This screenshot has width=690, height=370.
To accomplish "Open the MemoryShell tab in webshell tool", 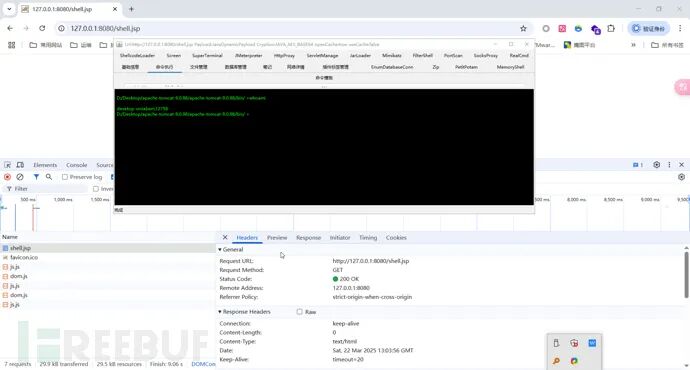I will pyautogui.click(x=510, y=67).
